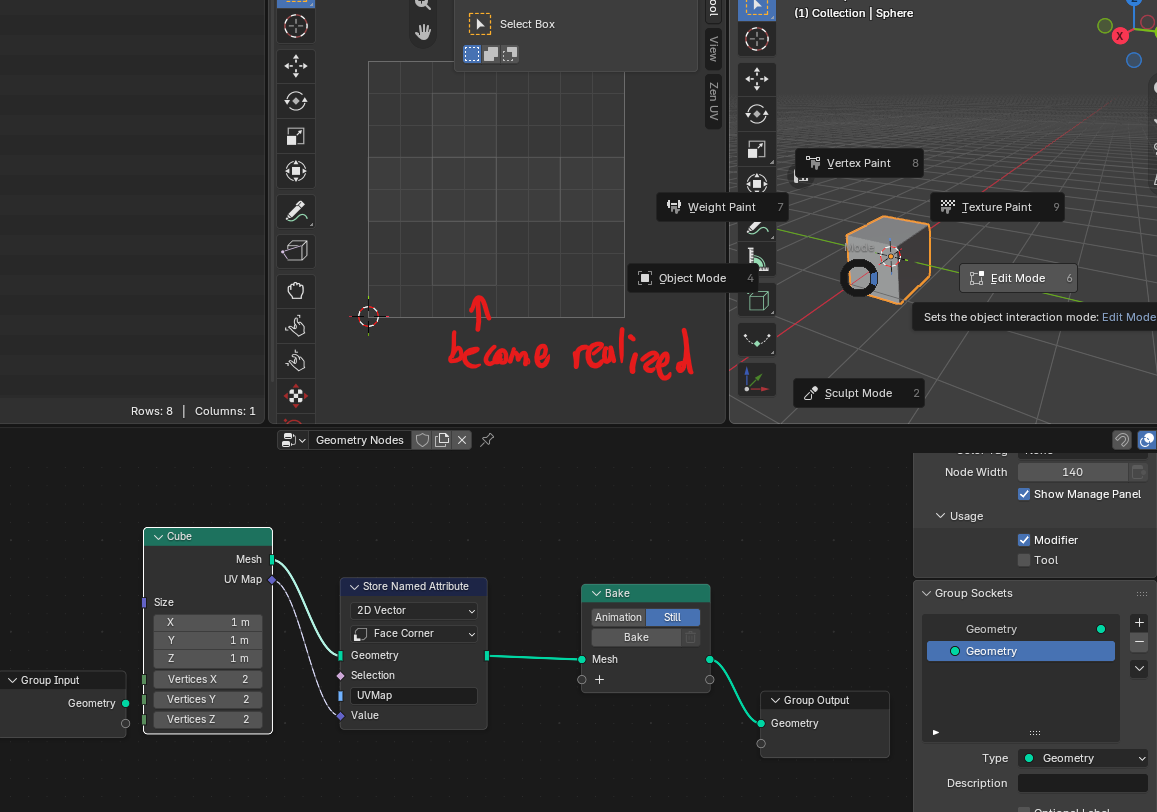Open the Zen UV sidebar tab

point(714,101)
